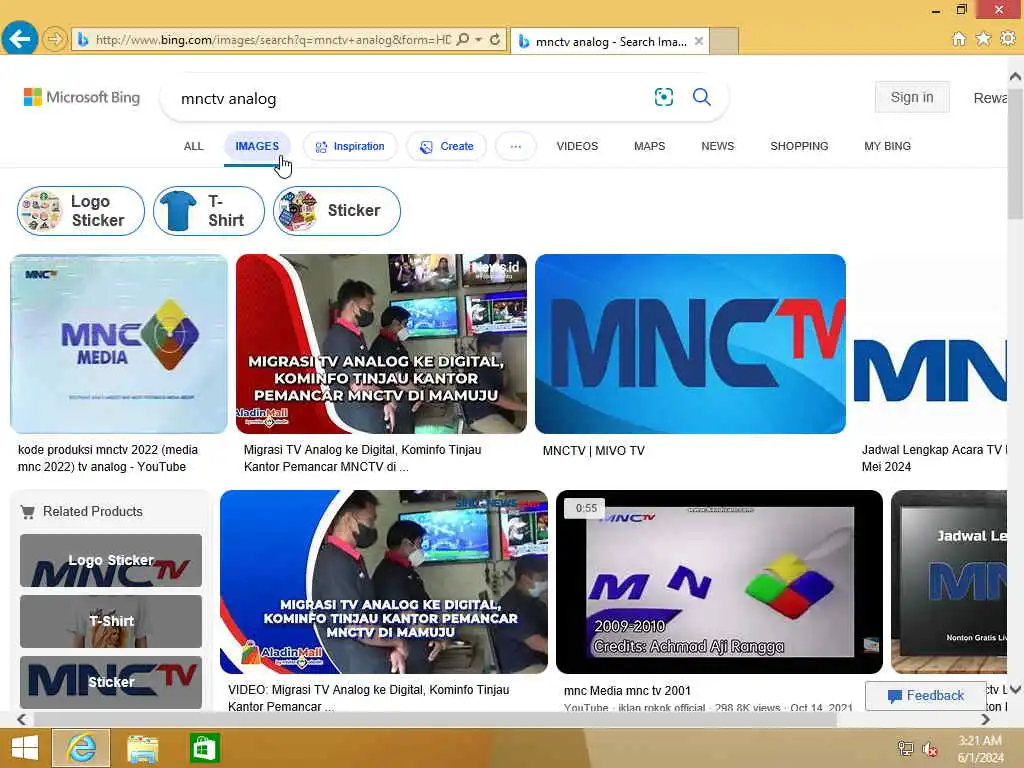
Task: Click the vertical scrollbar up arrow
Action: (x=1016, y=76)
